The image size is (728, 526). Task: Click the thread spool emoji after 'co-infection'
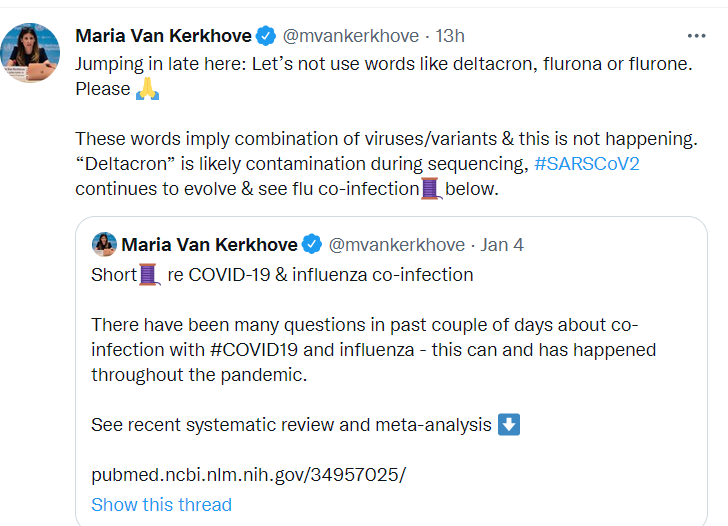coord(430,188)
